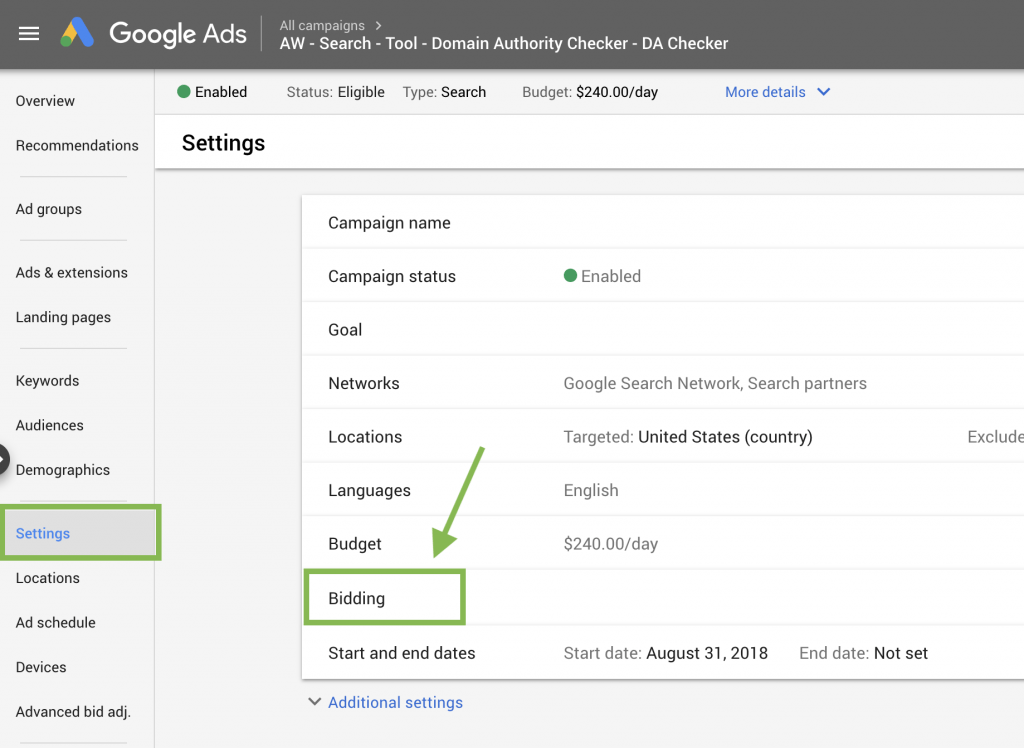Click the All campaigns breadcrumb link

pyautogui.click(x=322, y=25)
